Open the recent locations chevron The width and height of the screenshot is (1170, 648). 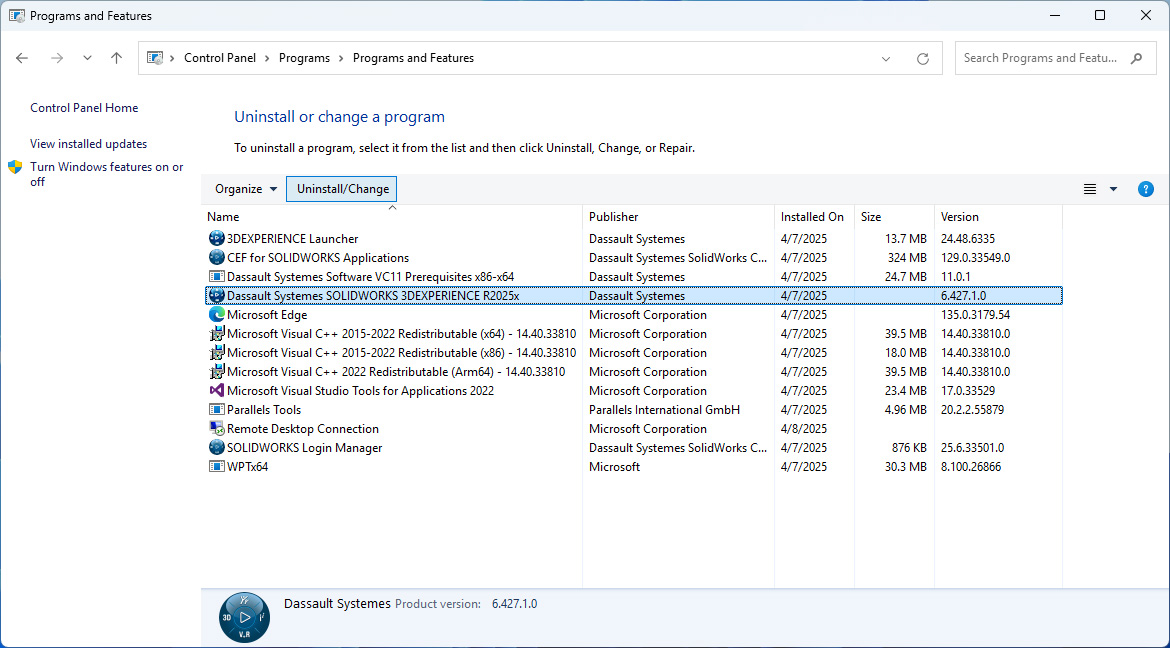[x=87, y=59]
